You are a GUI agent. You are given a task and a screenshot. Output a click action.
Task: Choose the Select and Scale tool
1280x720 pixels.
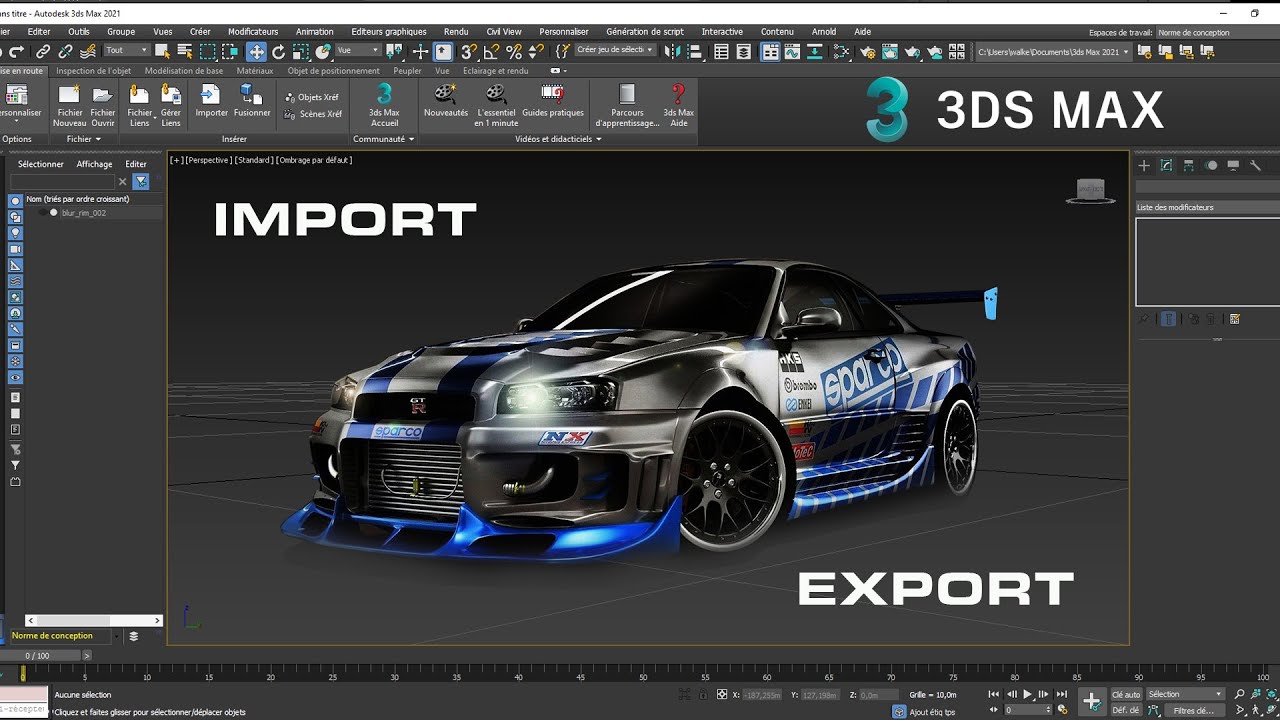pyautogui.click(x=300, y=51)
